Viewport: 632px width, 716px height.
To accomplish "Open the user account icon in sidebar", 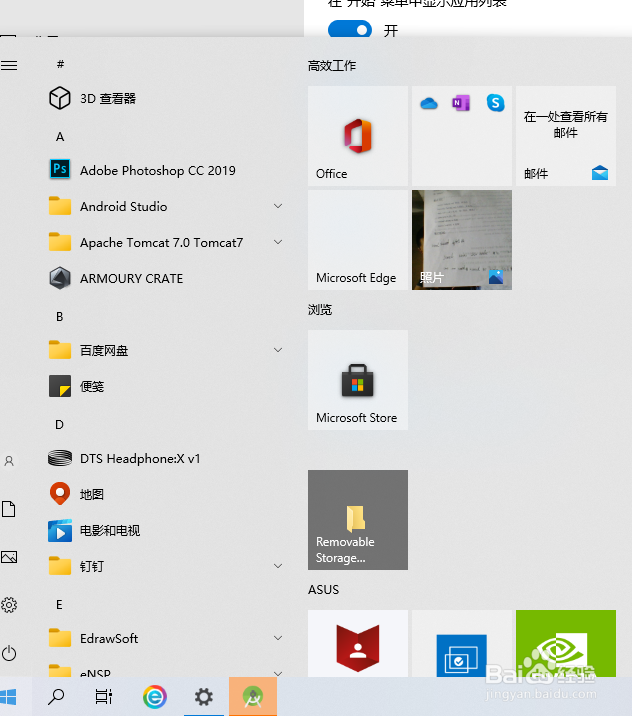I will [9, 461].
